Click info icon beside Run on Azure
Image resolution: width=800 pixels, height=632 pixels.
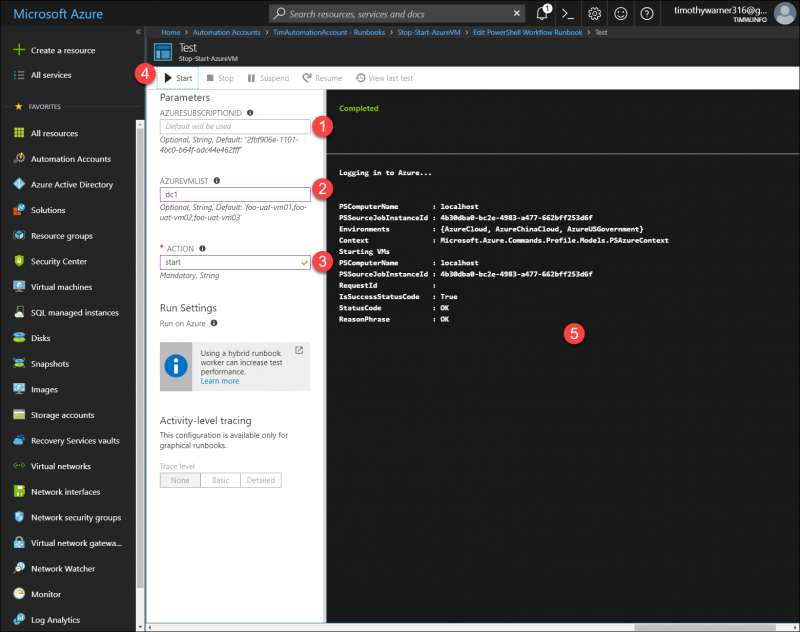tap(214, 323)
